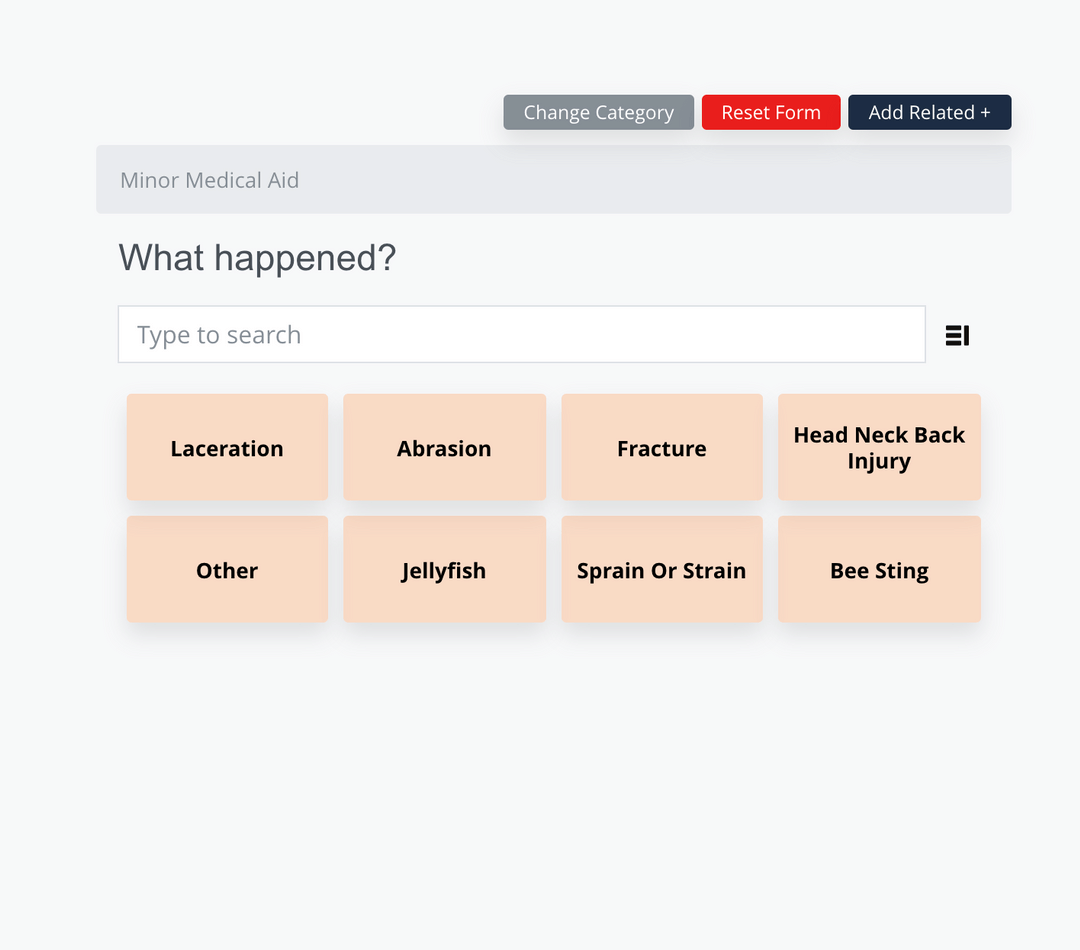Open the Minor Medical Aid category bar

pos(553,179)
